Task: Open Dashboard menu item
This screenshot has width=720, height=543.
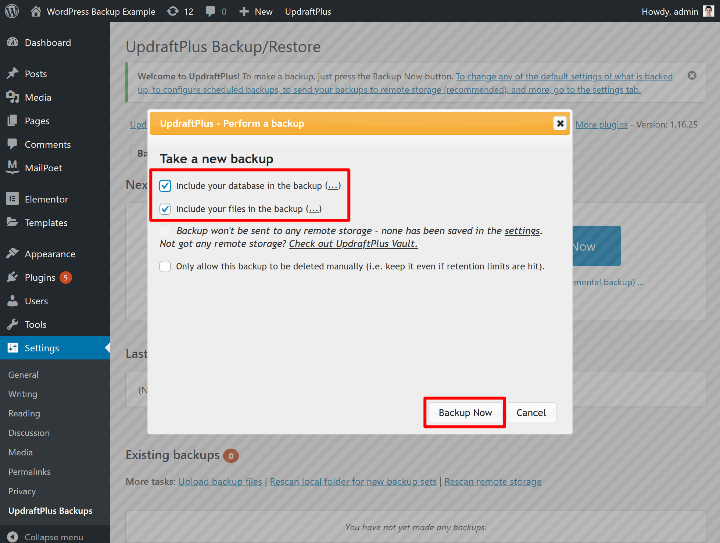Action: [48, 43]
